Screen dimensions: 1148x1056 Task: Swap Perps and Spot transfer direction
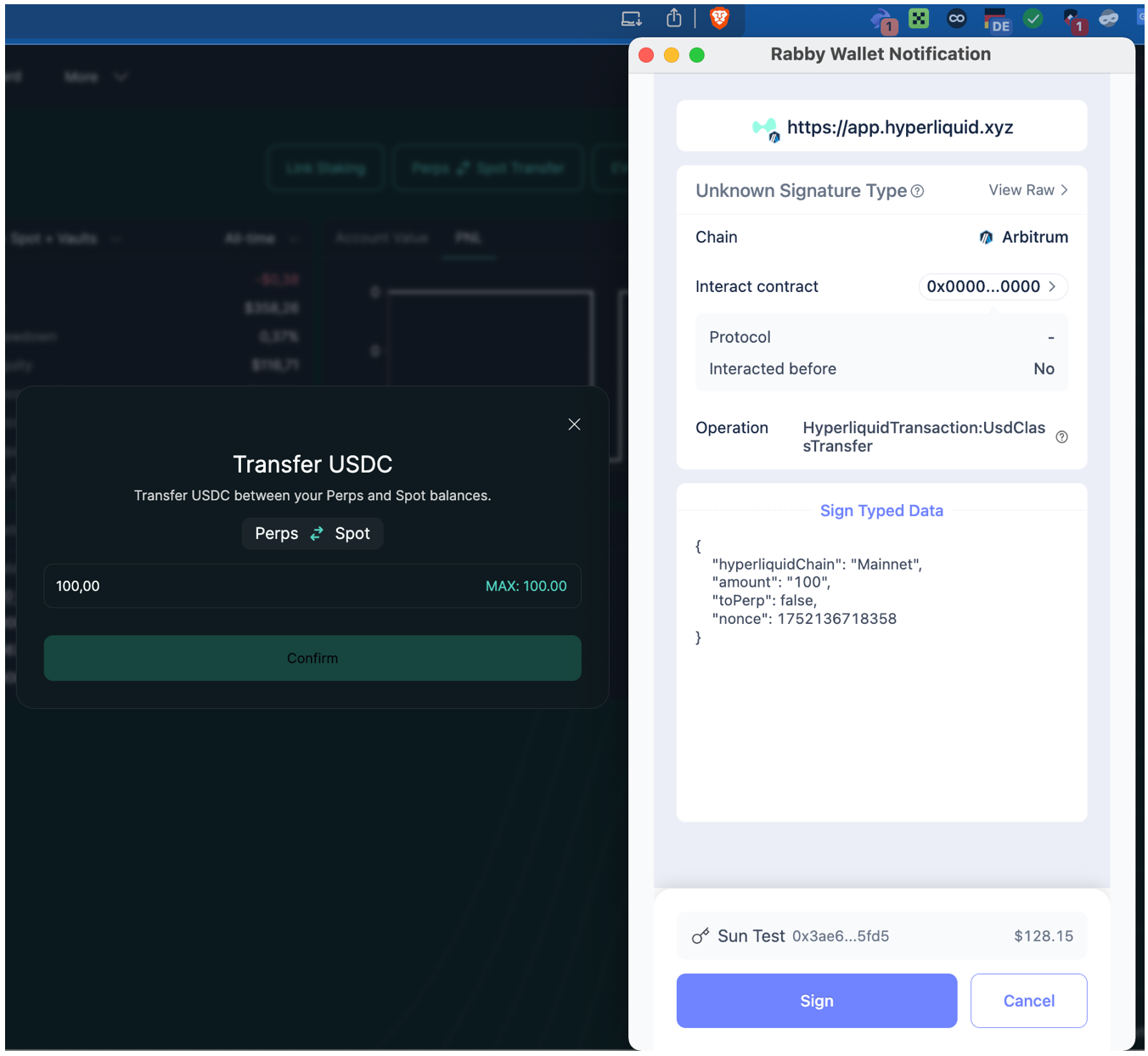(317, 533)
